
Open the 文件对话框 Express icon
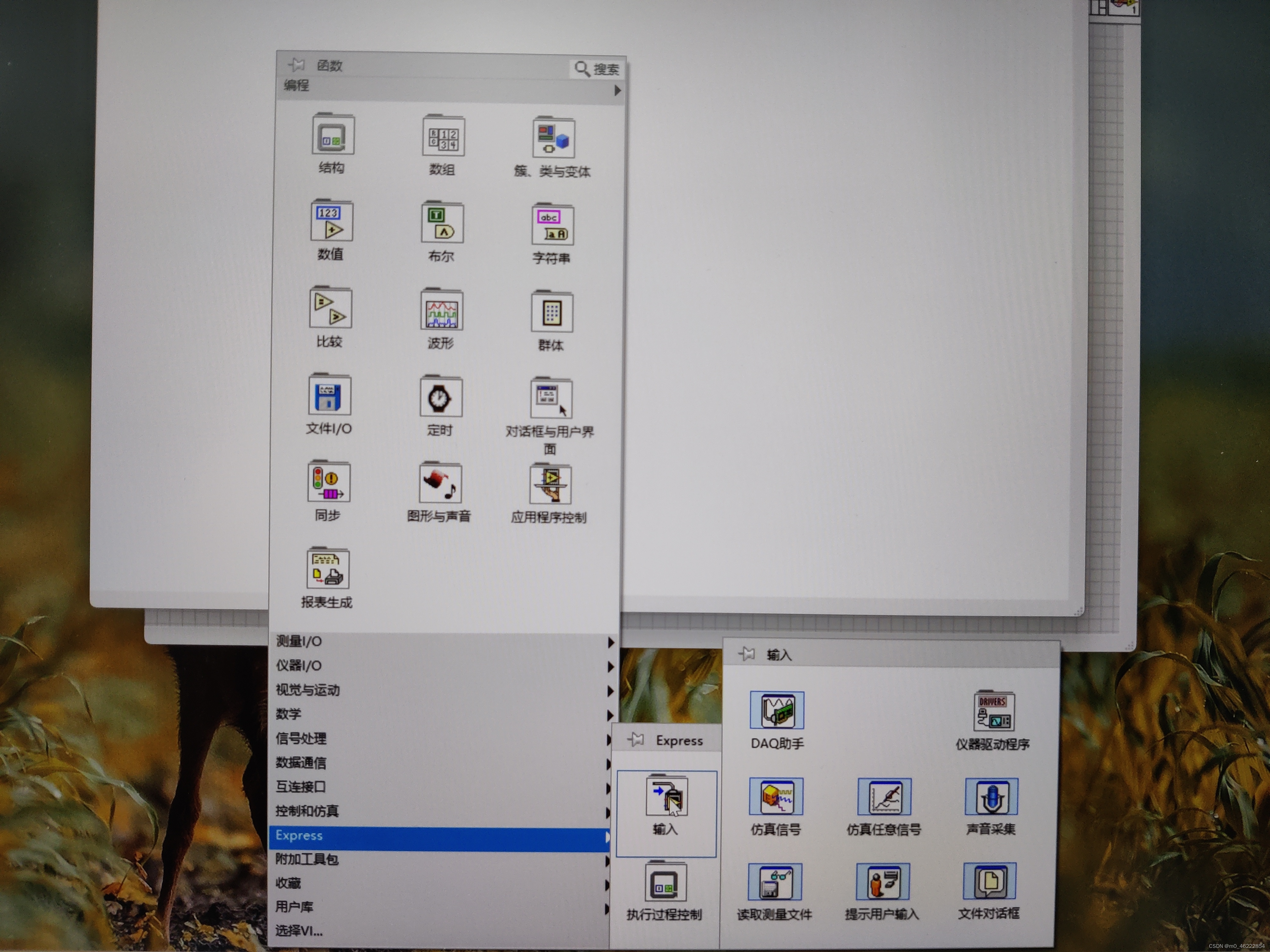989,882
